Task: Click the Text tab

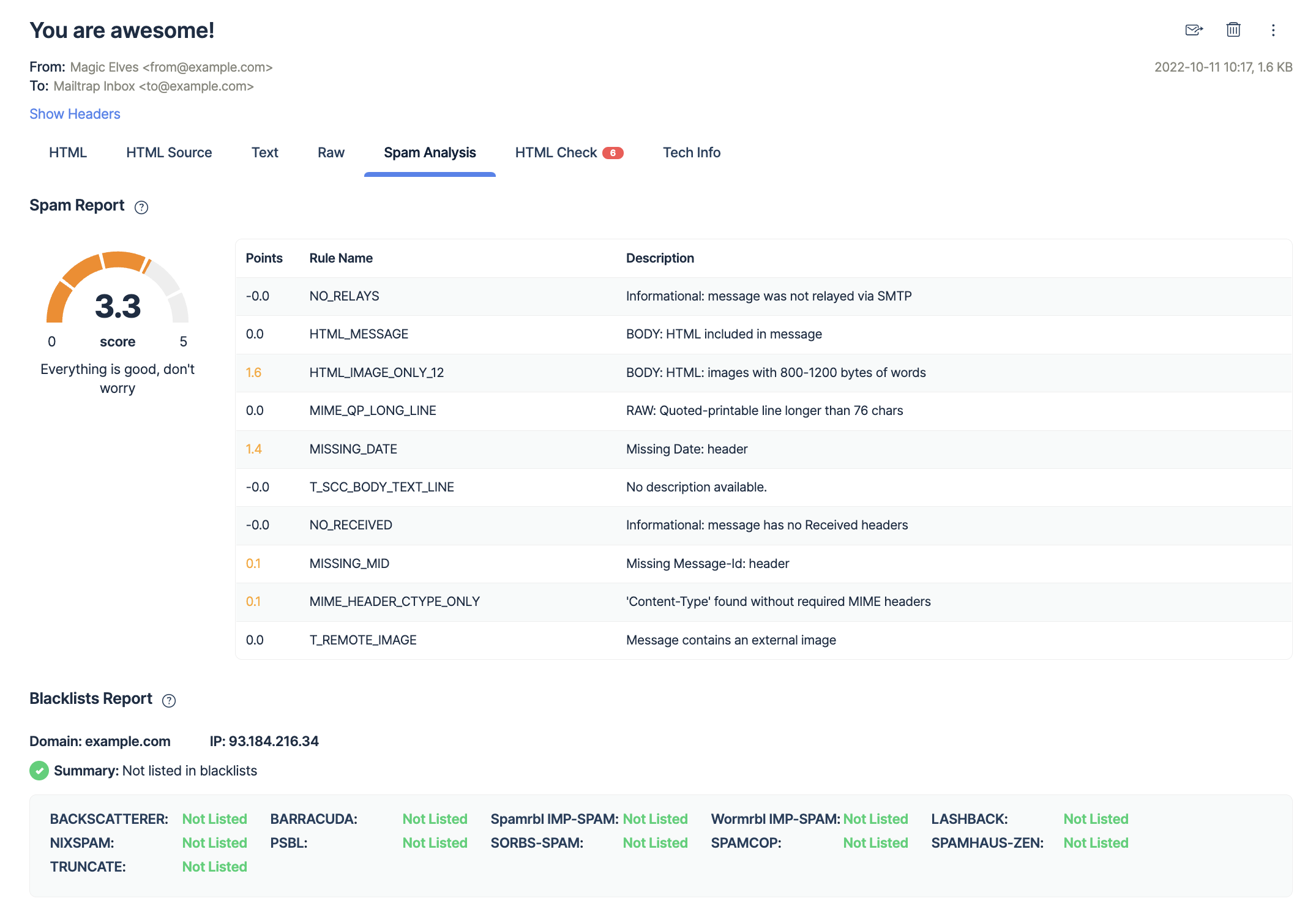Action: (264, 152)
